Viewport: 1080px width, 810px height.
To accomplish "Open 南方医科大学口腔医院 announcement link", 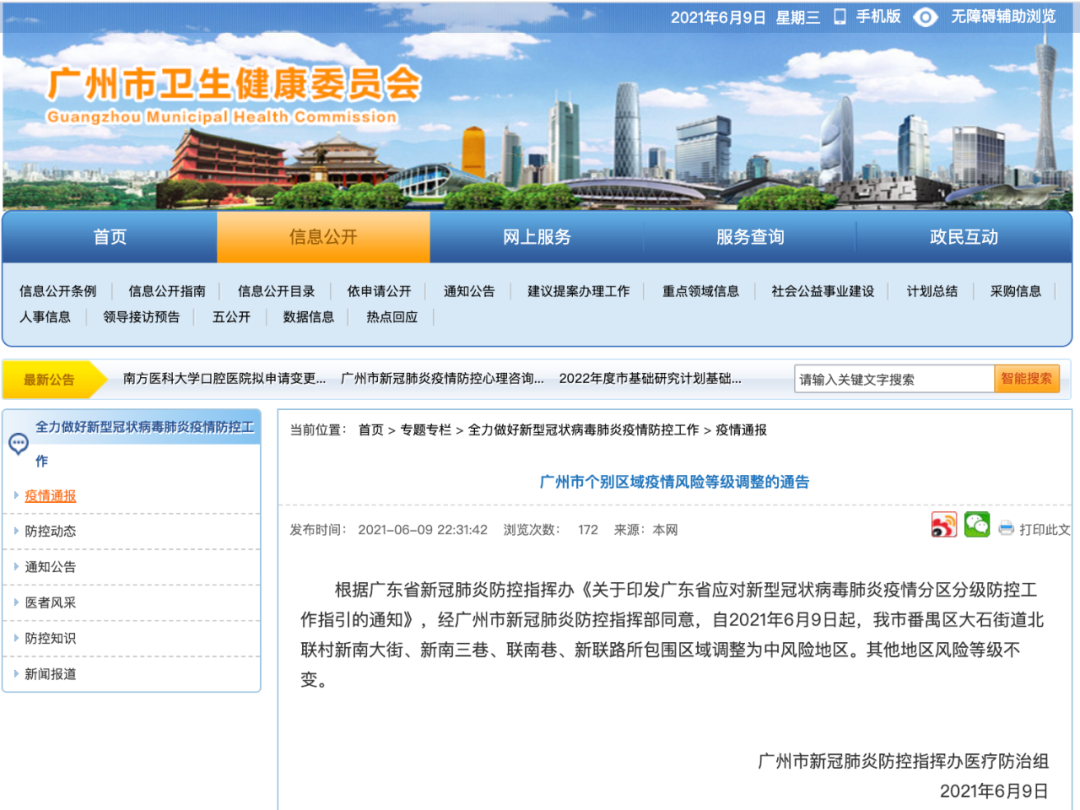I will [225, 379].
